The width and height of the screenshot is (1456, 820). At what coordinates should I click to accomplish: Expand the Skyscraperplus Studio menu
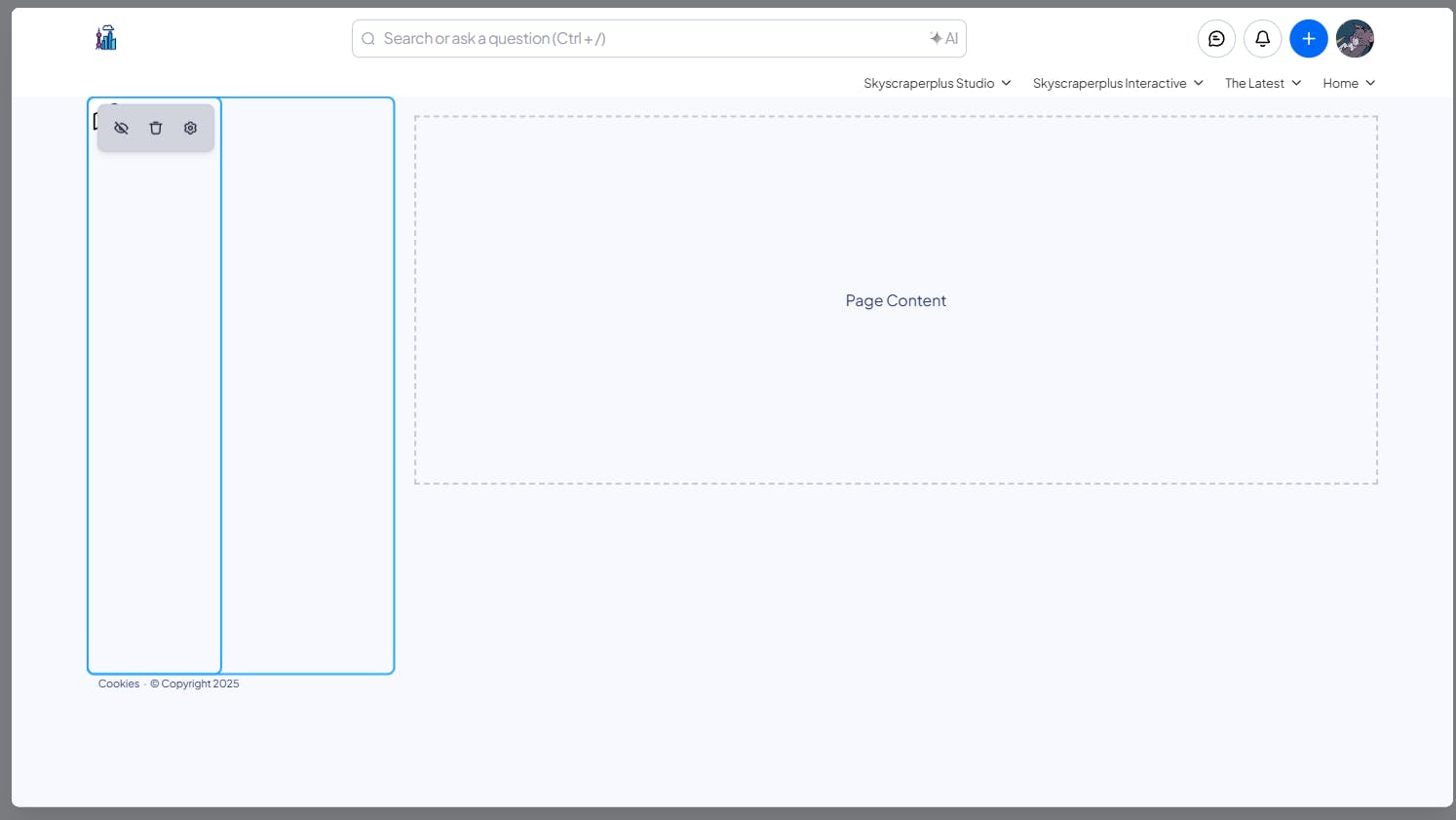[x=938, y=84]
